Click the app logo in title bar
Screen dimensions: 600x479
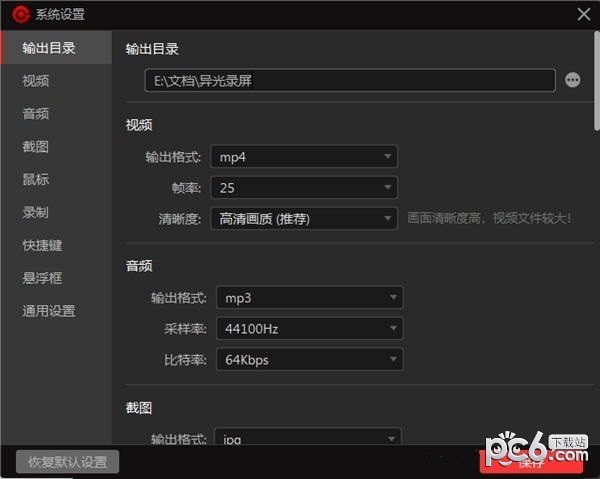tap(18, 14)
